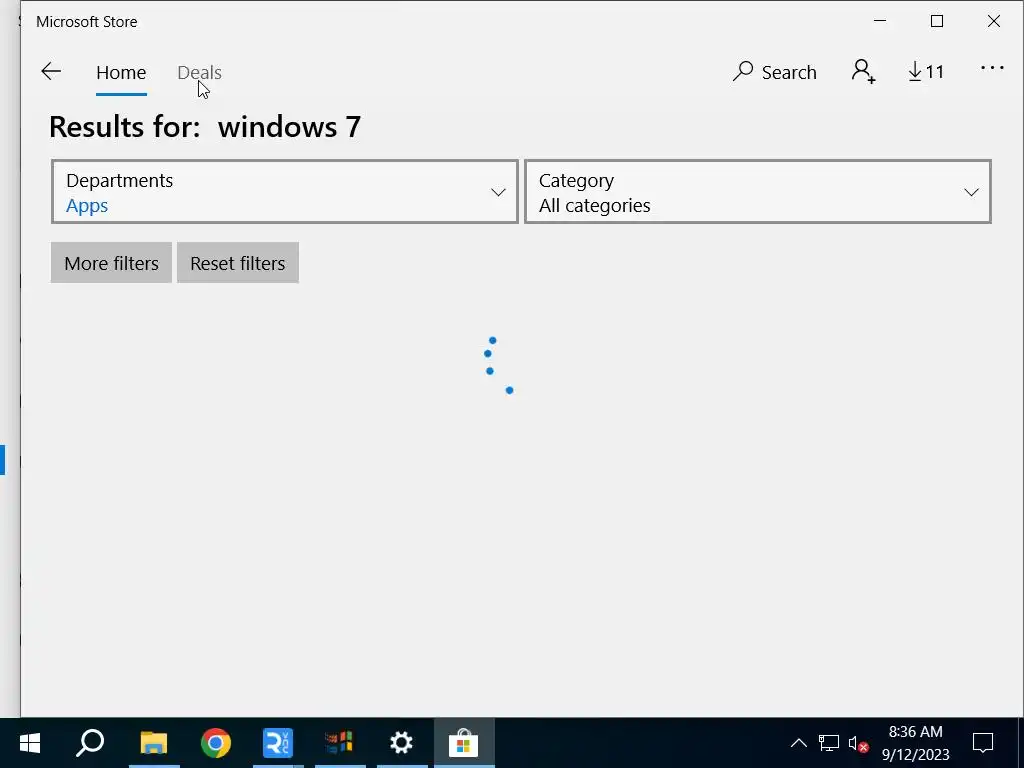Click the Microsoft Store taskbar icon
The height and width of the screenshot is (768, 1024).
coord(464,743)
